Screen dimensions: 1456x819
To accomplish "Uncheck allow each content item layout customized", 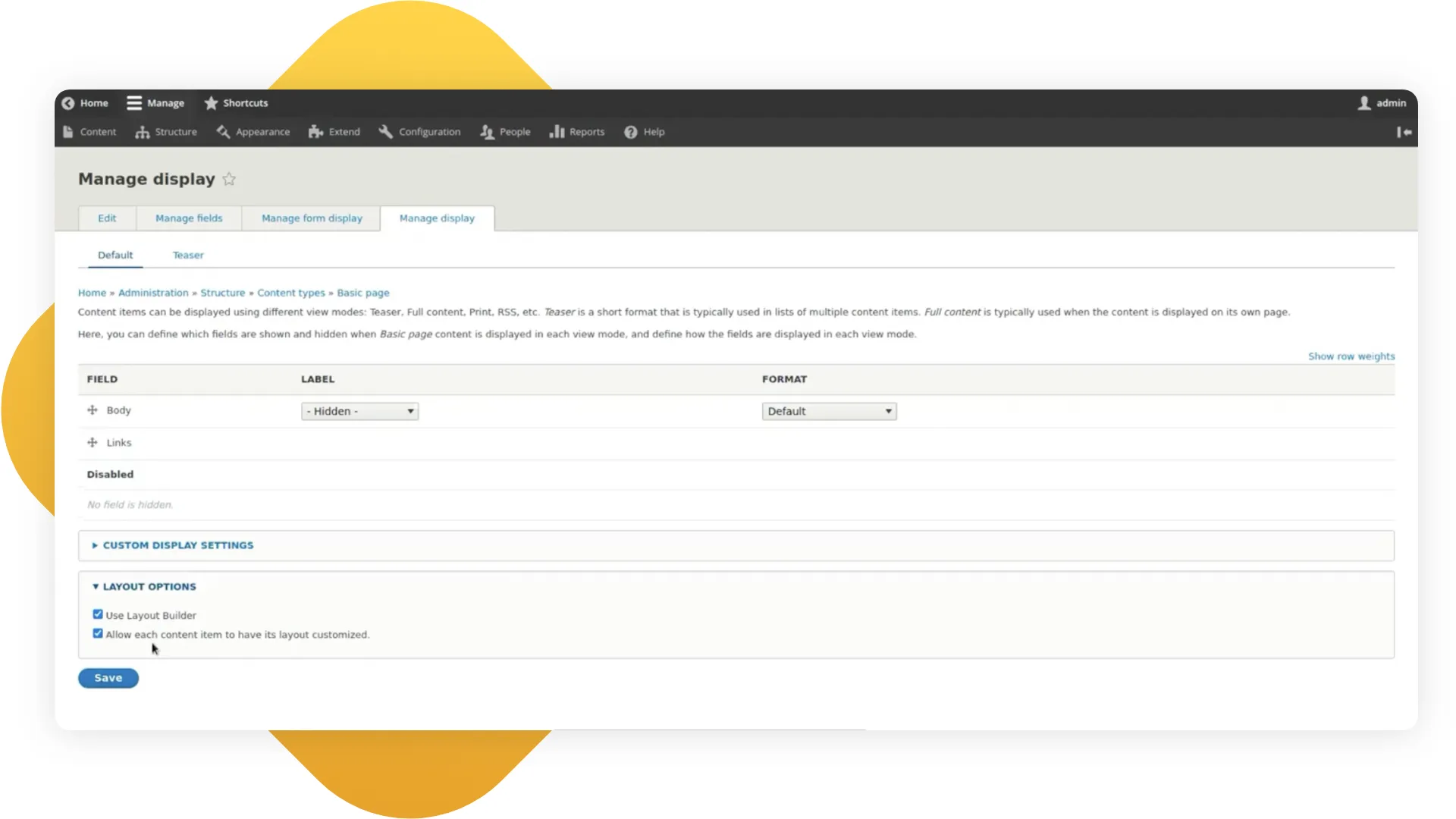I will [98, 634].
